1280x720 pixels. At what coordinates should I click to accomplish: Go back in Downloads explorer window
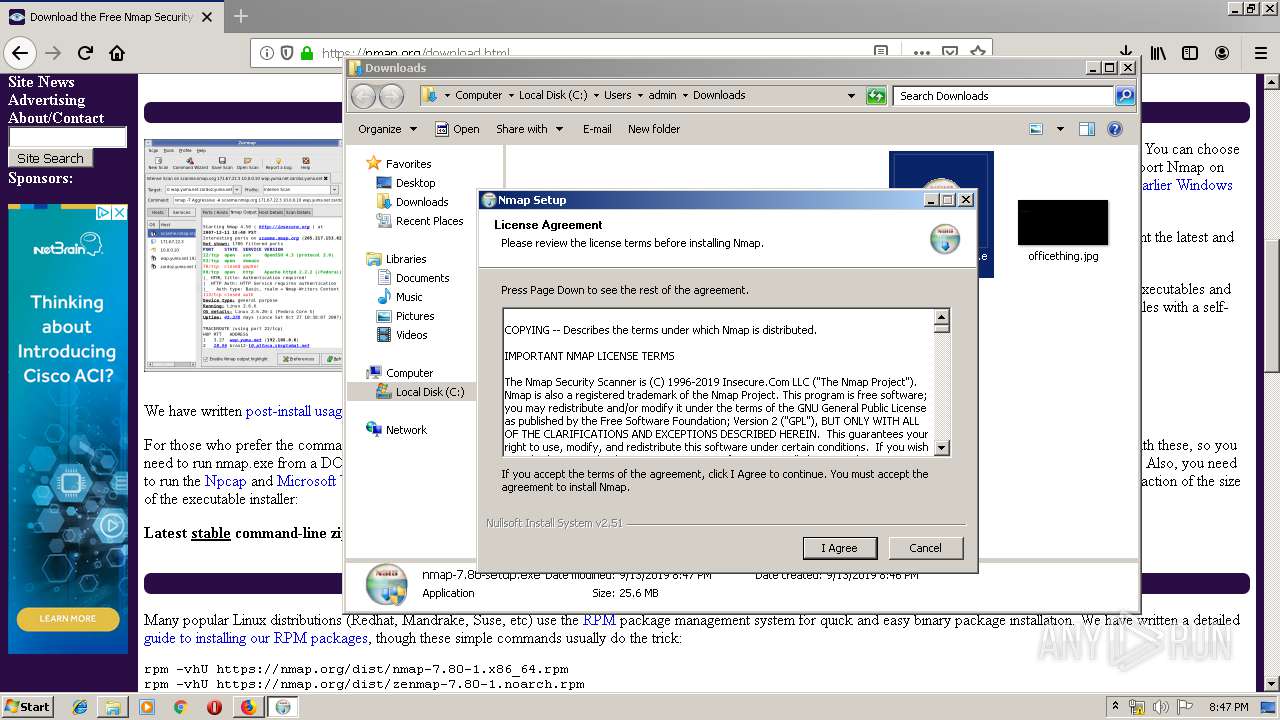point(363,96)
